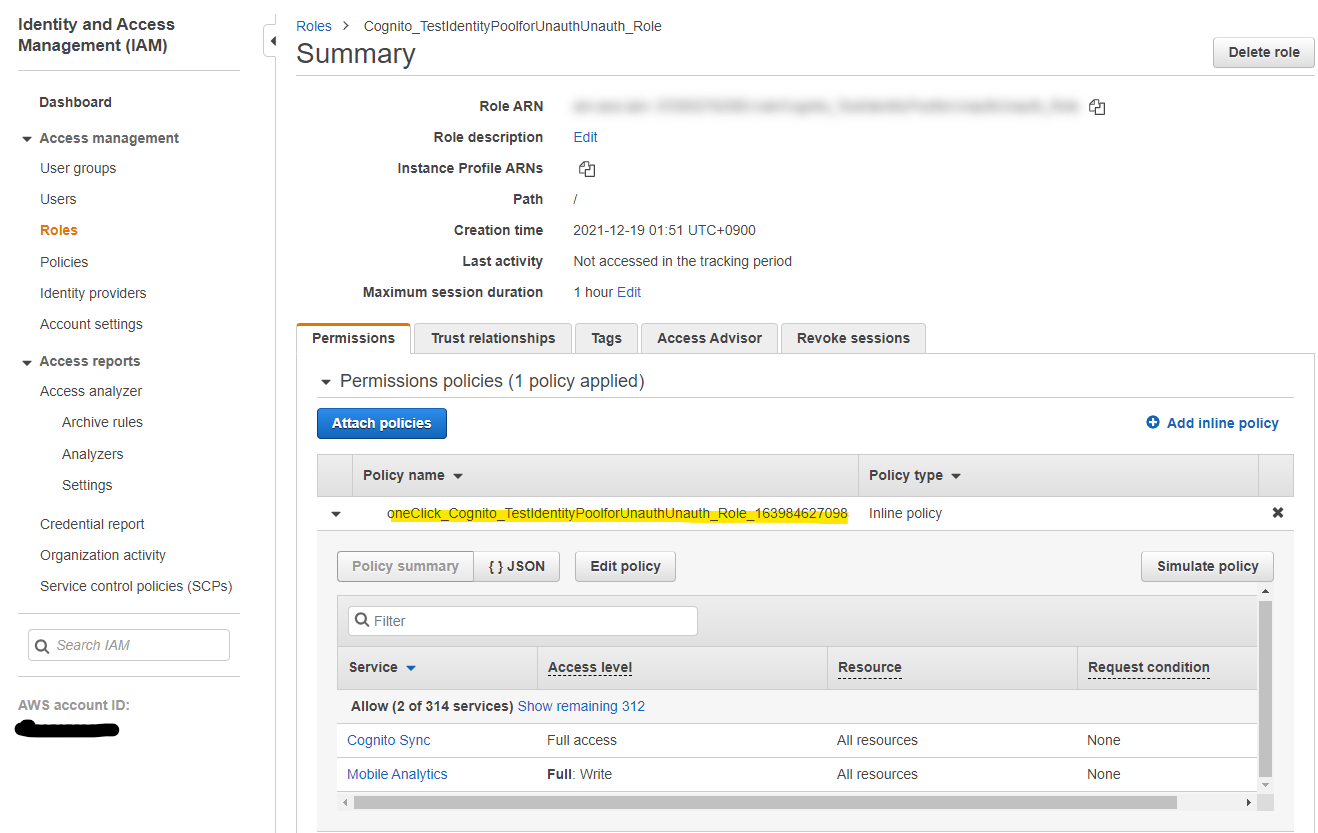Open Credential report

click(x=92, y=524)
